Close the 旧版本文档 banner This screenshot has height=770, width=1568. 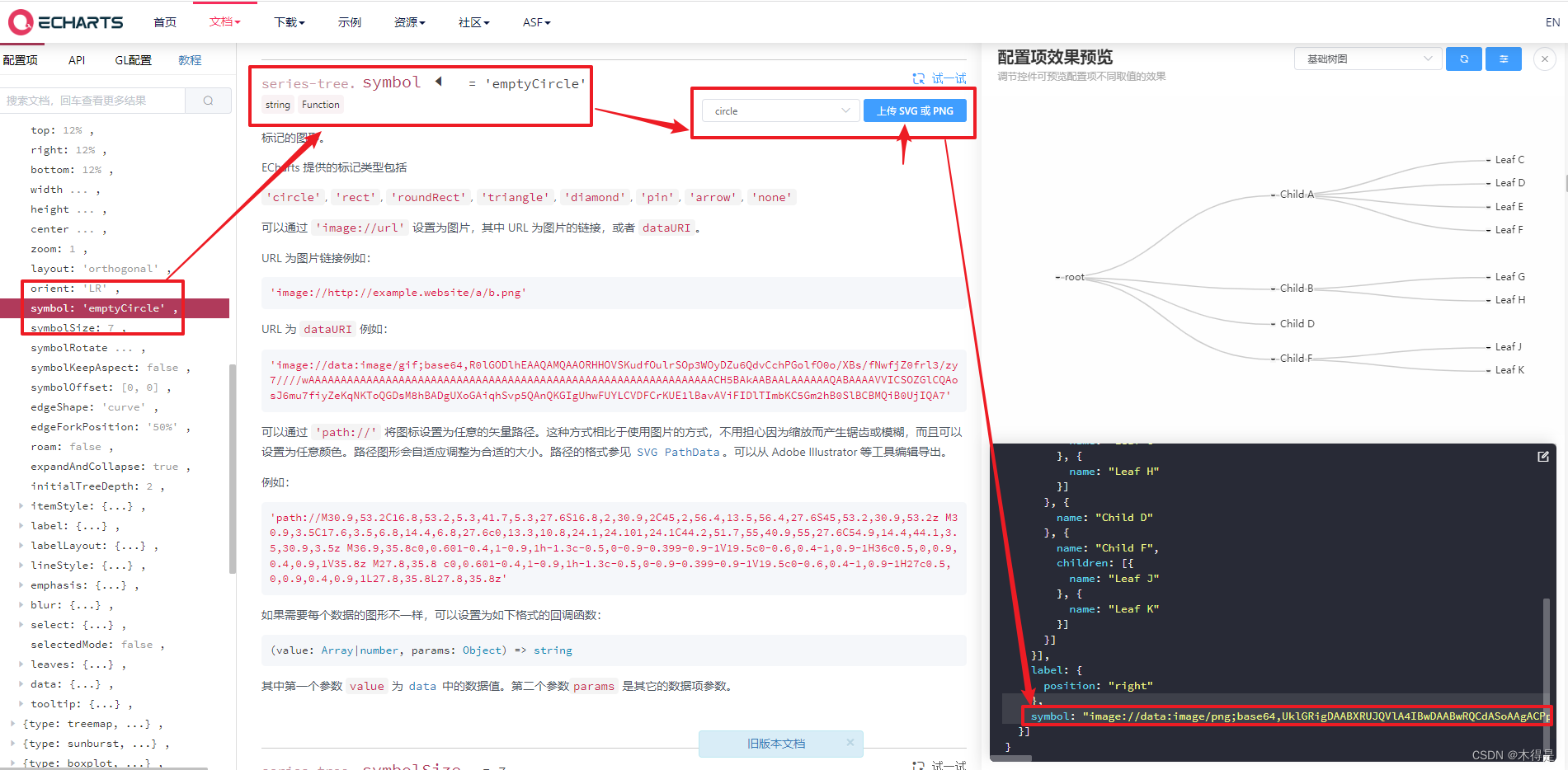tap(850, 743)
